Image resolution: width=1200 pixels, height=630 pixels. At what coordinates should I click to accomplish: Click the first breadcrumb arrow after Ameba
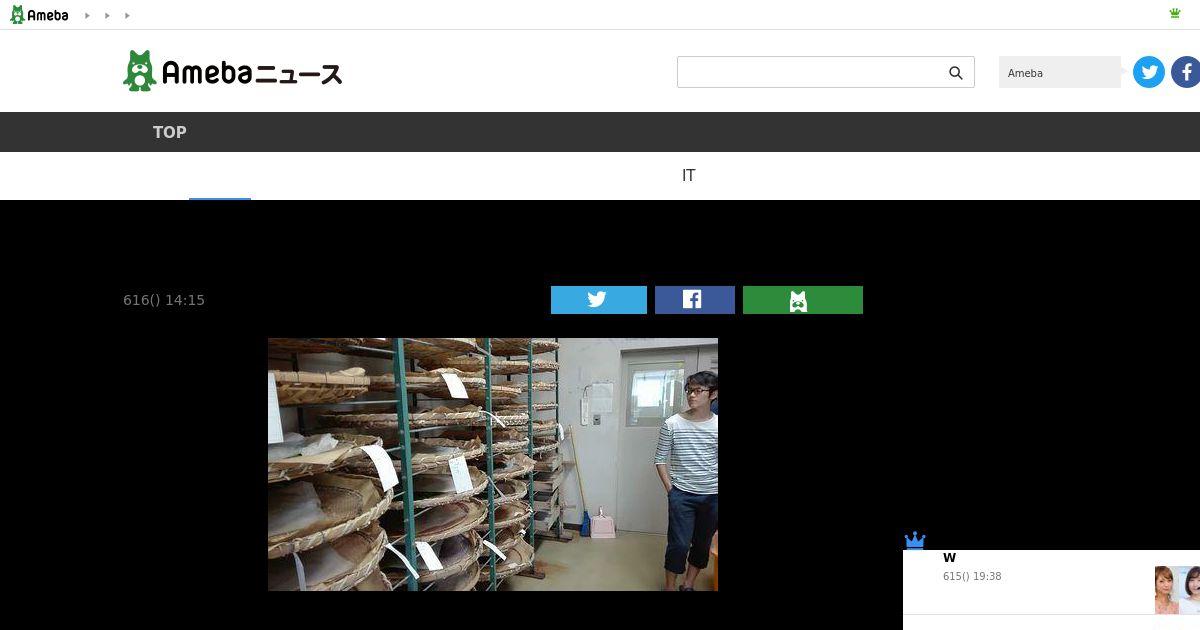(87, 16)
